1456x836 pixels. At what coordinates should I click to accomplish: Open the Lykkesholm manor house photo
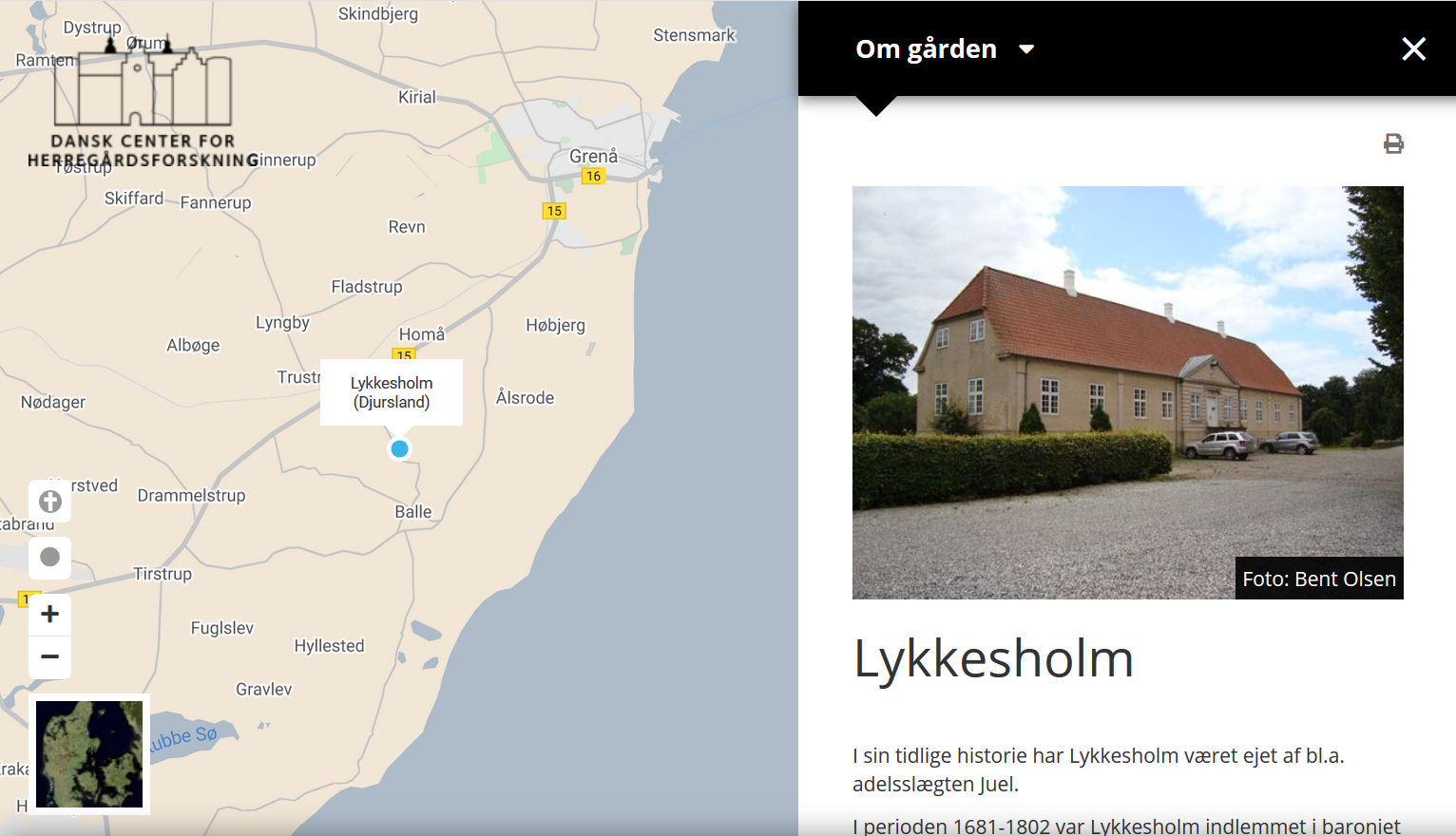(x=1127, y=391)
